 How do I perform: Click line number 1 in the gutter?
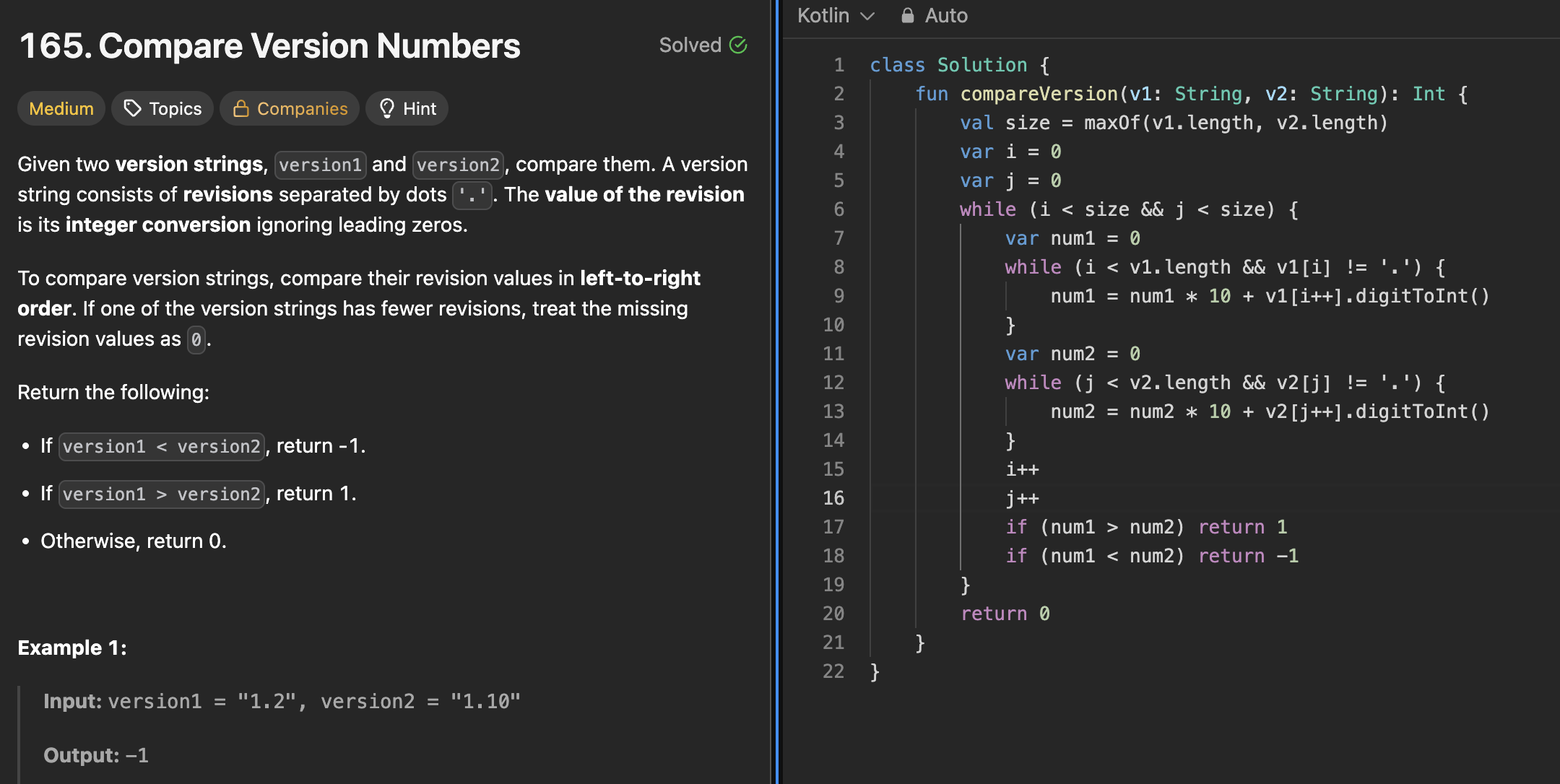click(x=838, y=65)
